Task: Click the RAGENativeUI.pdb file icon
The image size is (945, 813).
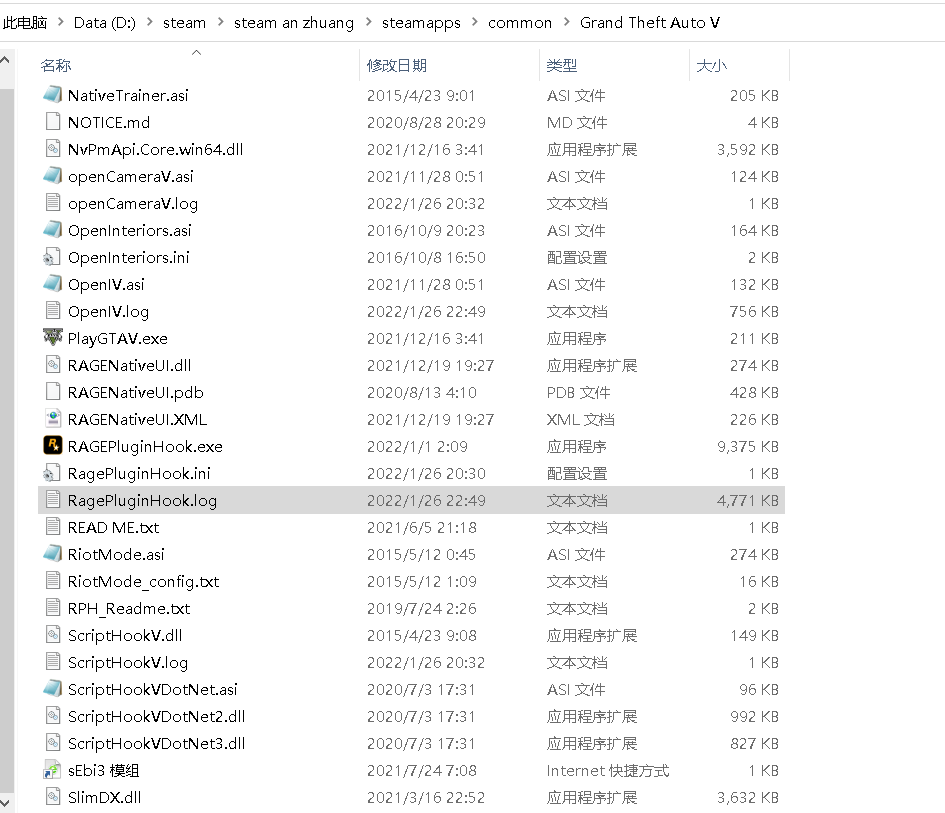Action: coord(52,392)
